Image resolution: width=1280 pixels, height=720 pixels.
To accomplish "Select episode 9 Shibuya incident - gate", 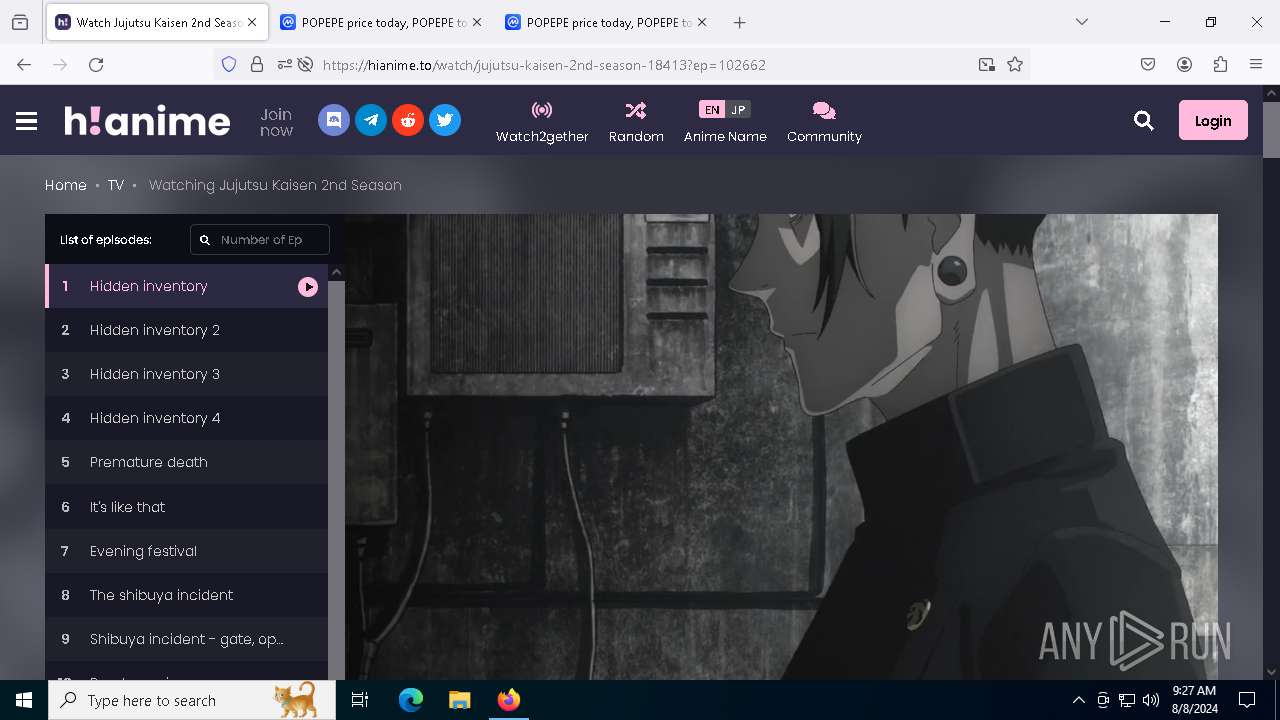I will 187,639.
